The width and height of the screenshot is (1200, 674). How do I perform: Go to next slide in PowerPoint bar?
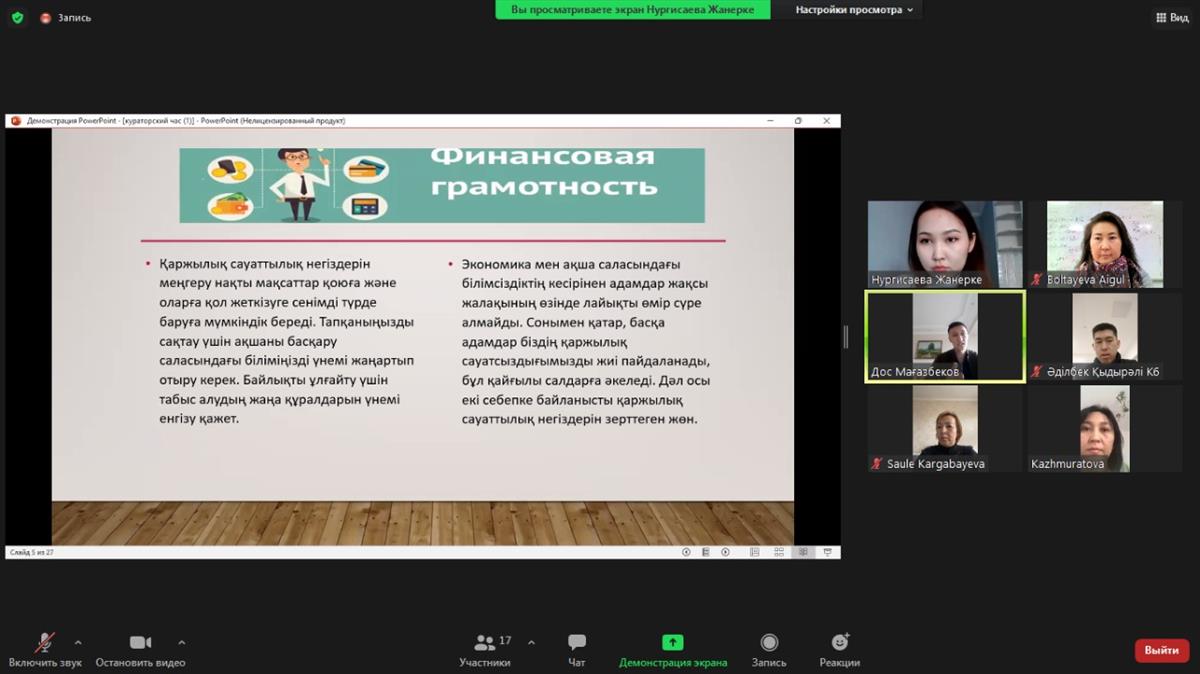(726, 552)
